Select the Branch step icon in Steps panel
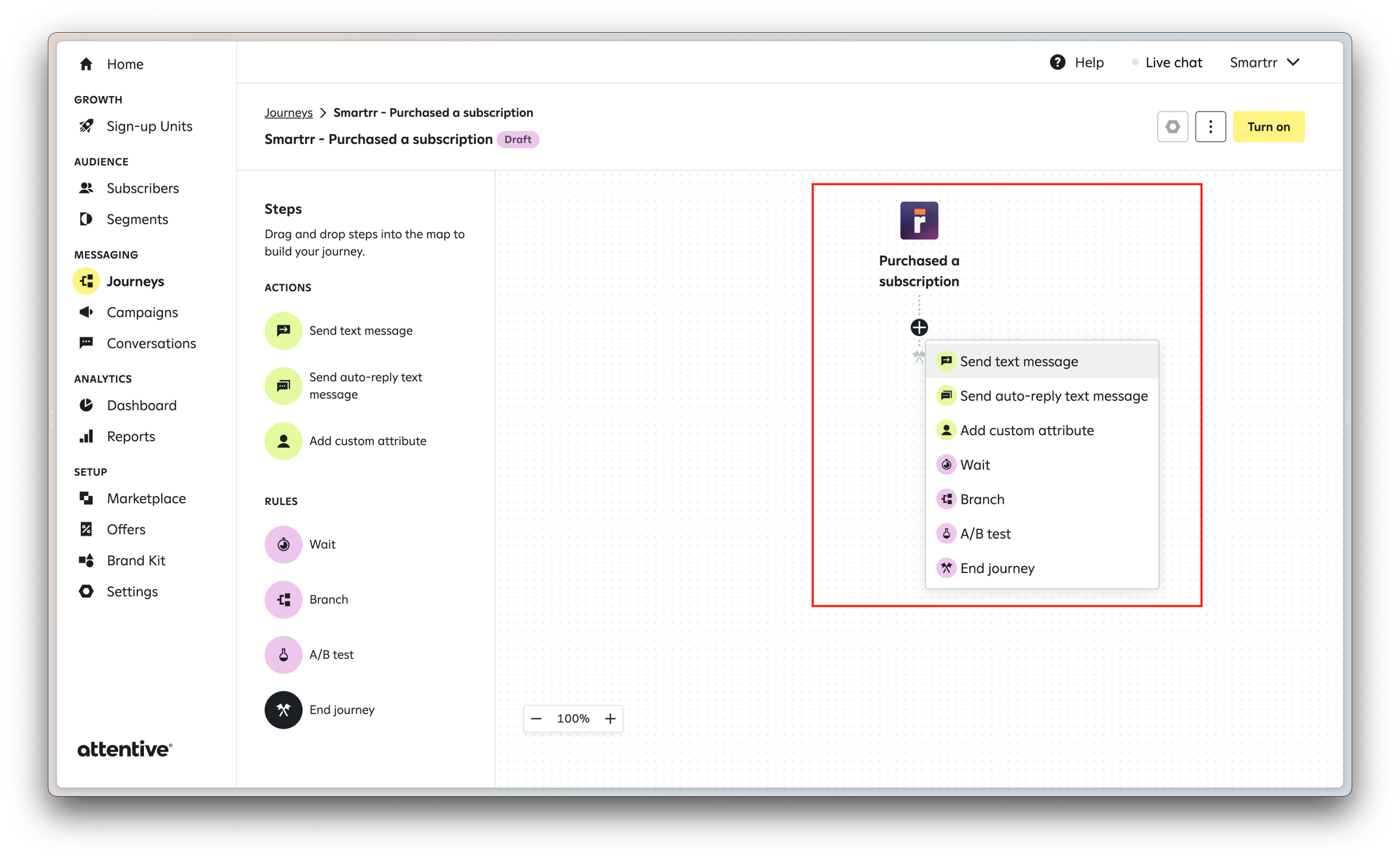 click(283, 599)
